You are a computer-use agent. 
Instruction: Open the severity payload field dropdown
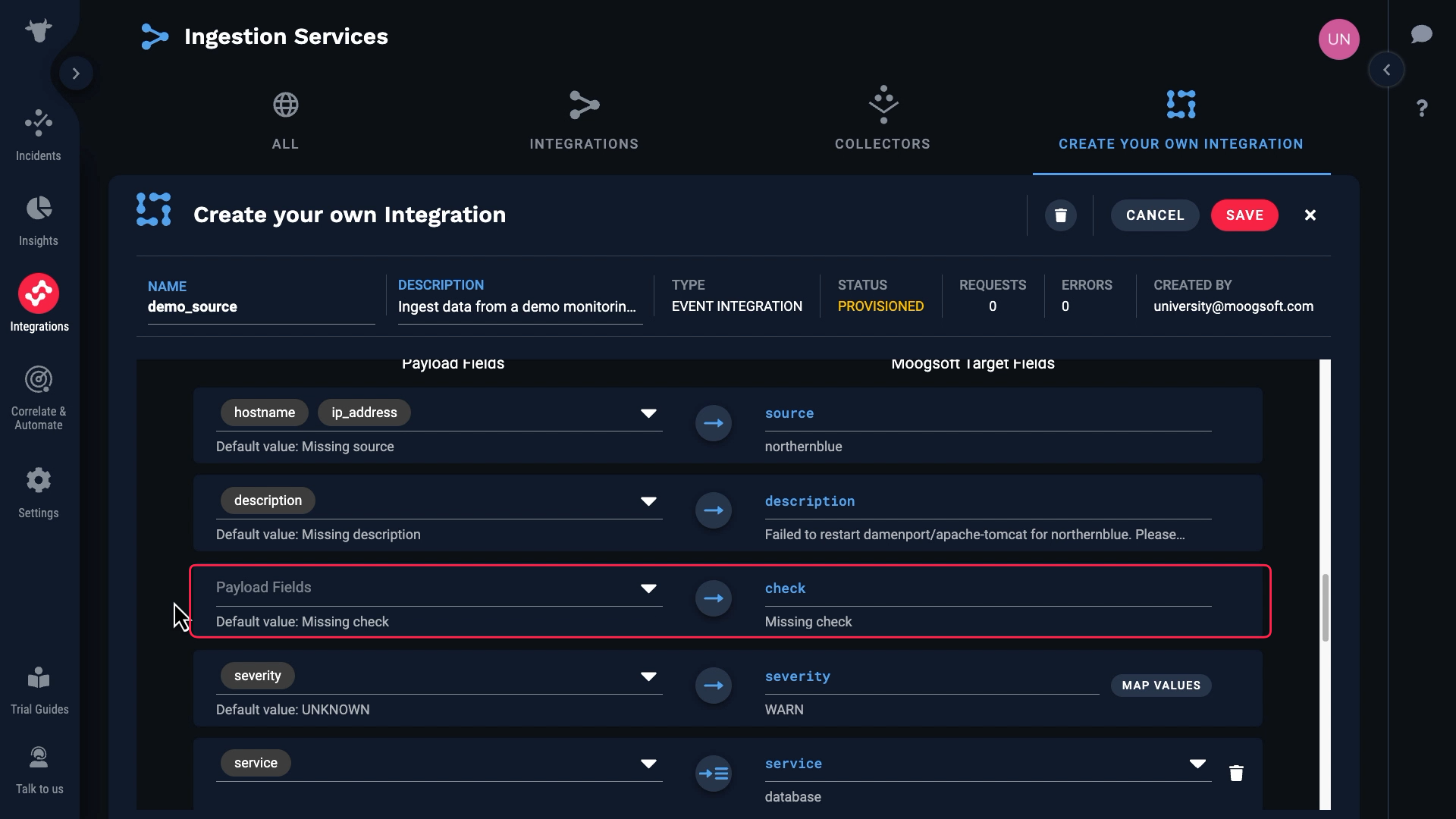648,676
